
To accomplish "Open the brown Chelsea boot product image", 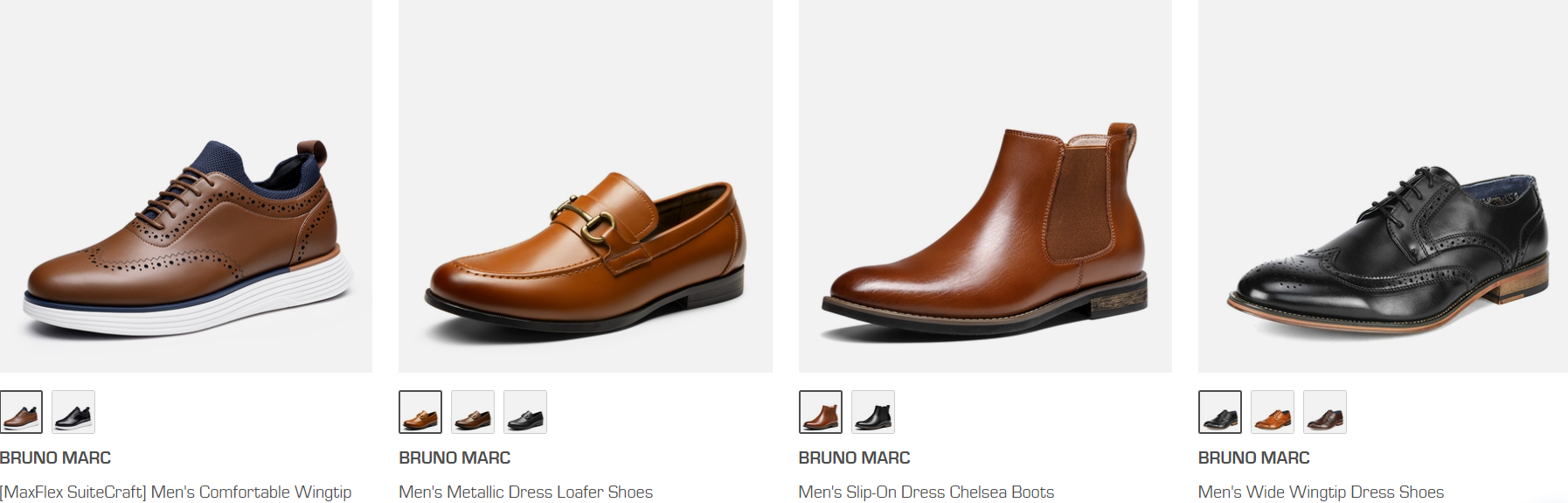I will 985,232.
